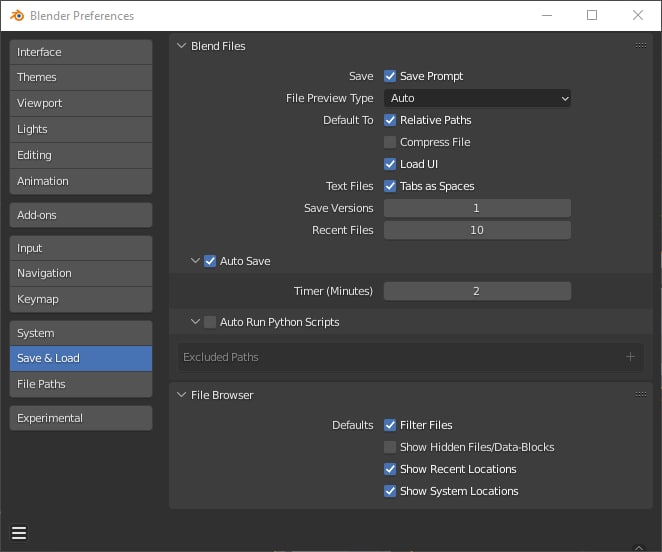This screenshot has height=552, width=662.
Task: Click the Timer (Minutes) value slider
Action: click(477, 291)
